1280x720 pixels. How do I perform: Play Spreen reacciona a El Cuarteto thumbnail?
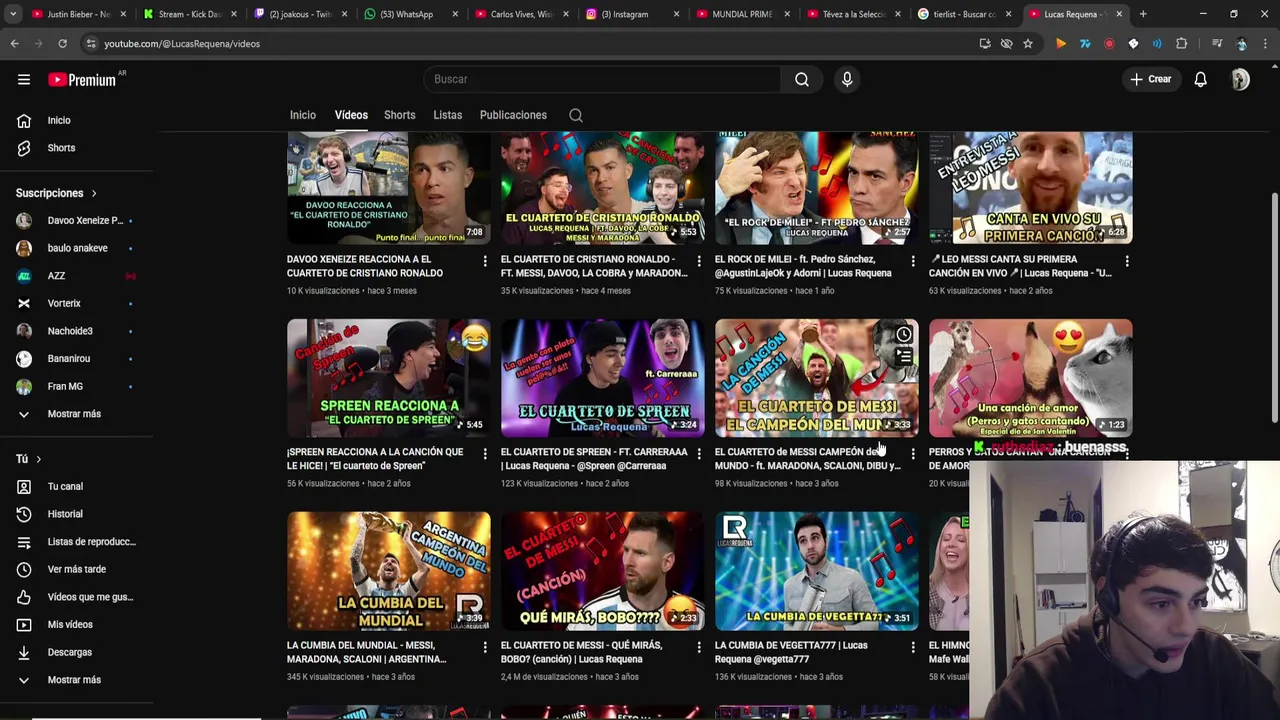389,378
